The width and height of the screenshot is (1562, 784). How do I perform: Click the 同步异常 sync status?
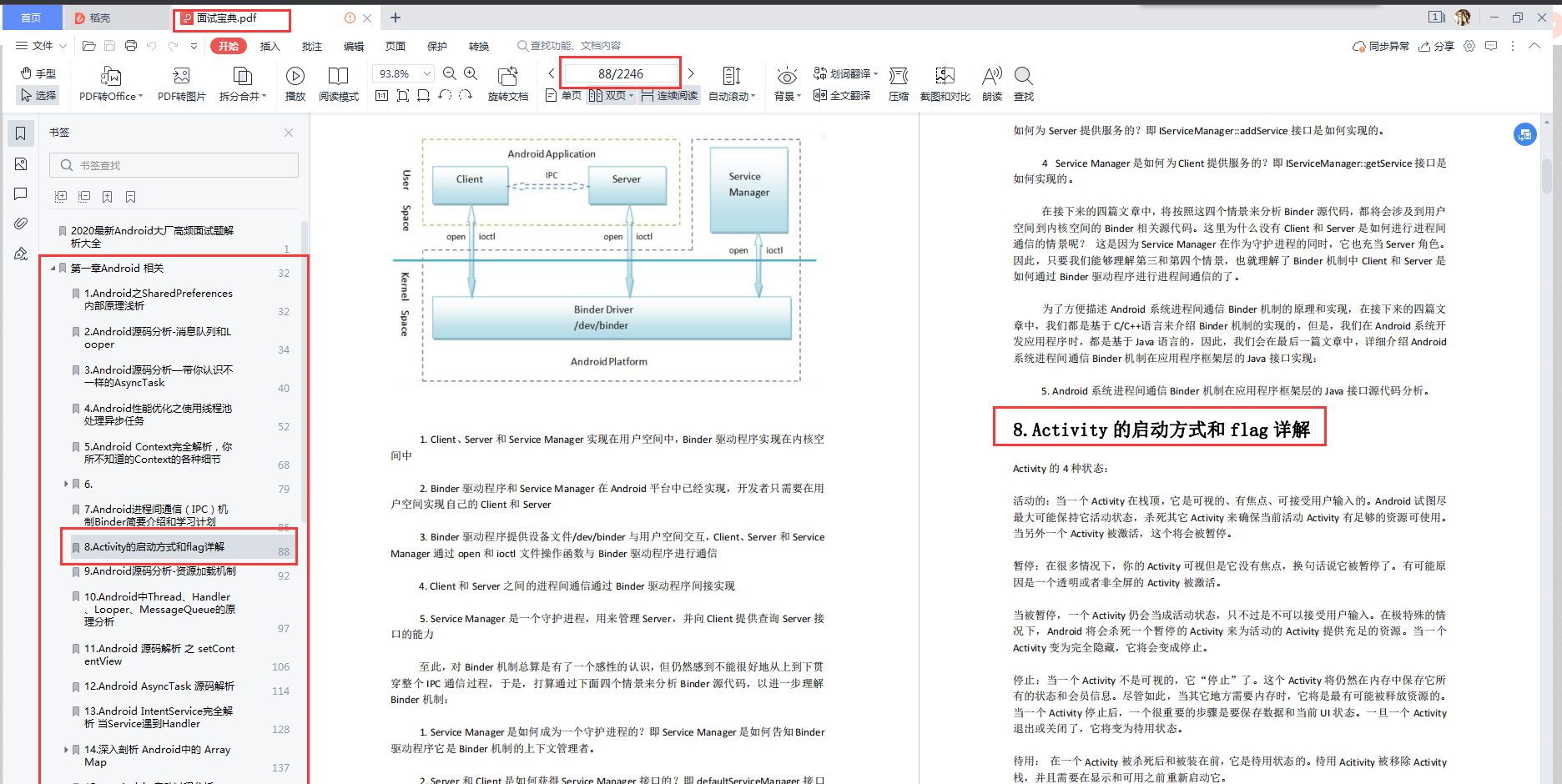[1381, 46]
